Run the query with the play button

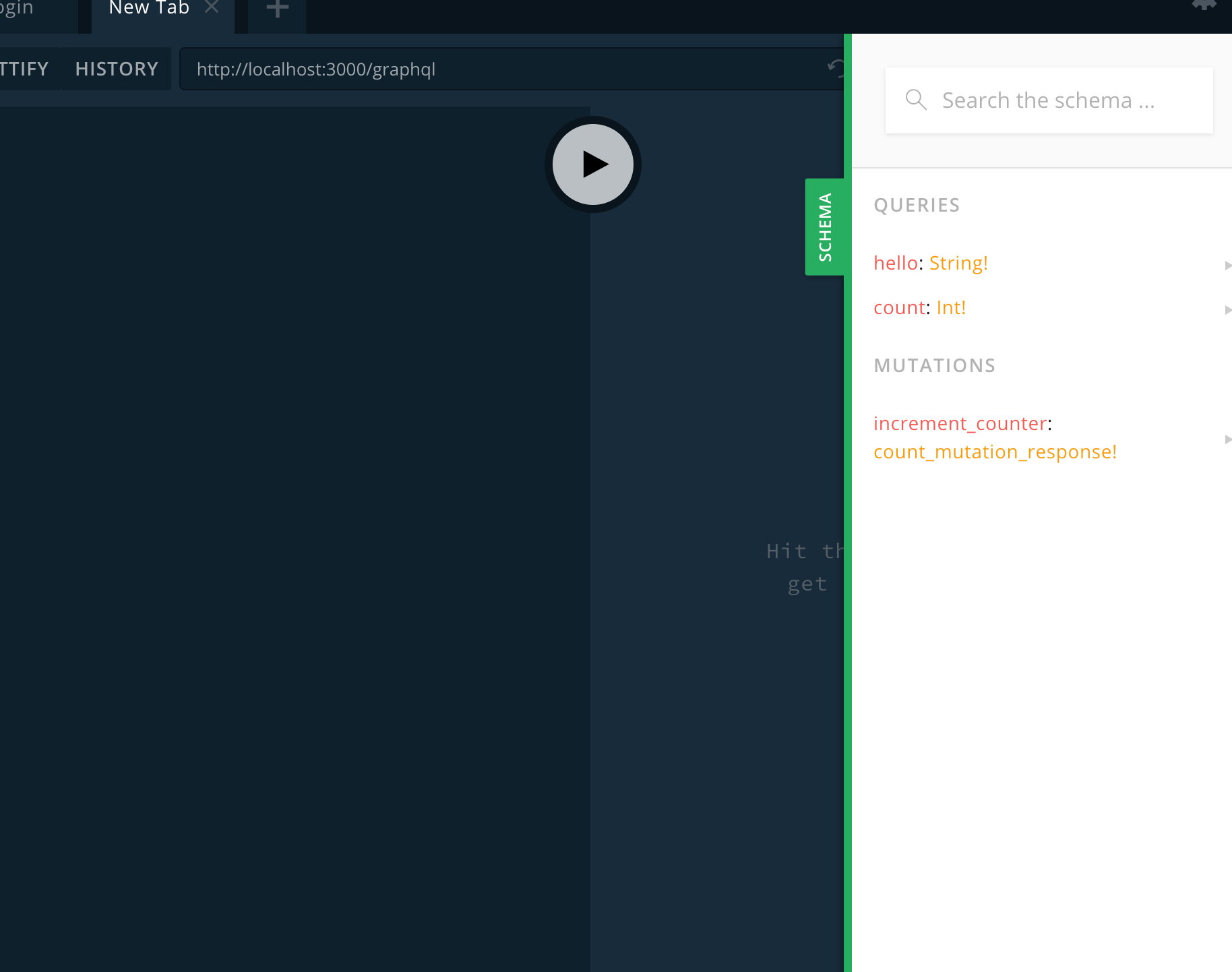[593, 164]
